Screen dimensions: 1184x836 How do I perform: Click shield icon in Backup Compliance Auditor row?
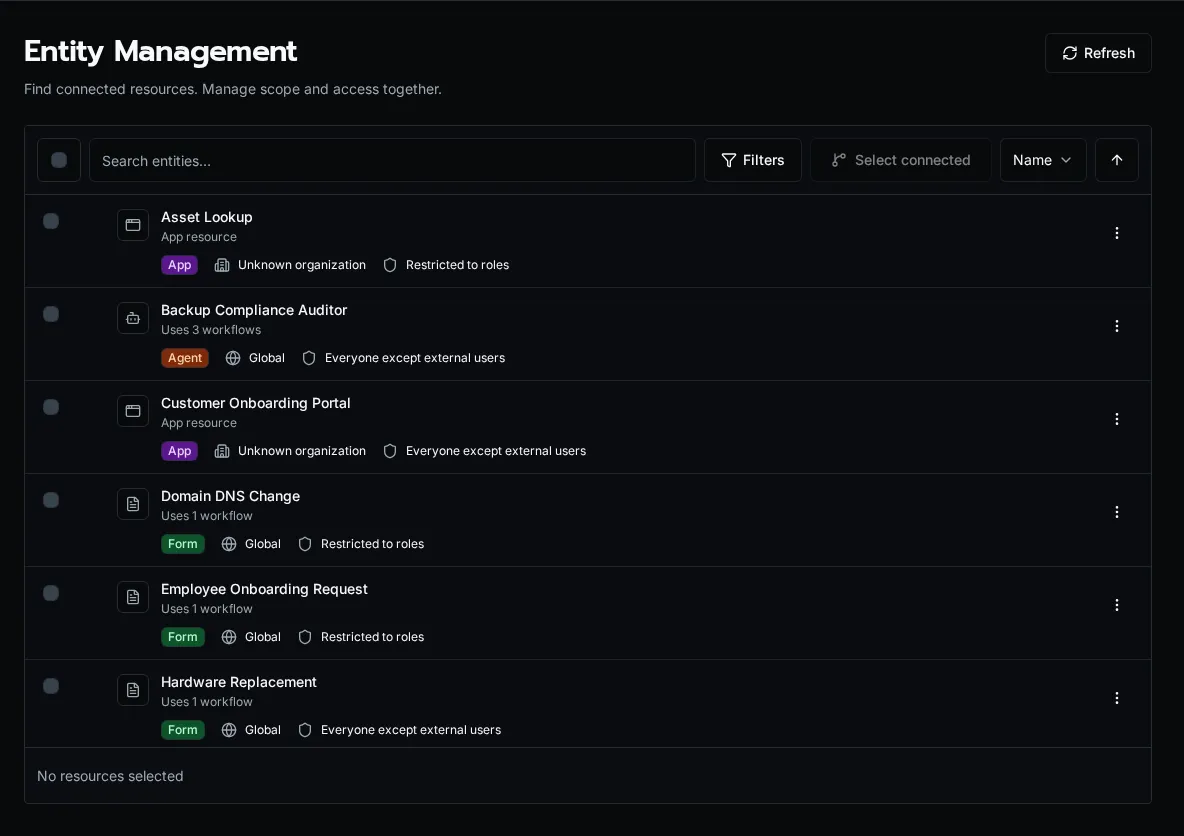point(309,358)
